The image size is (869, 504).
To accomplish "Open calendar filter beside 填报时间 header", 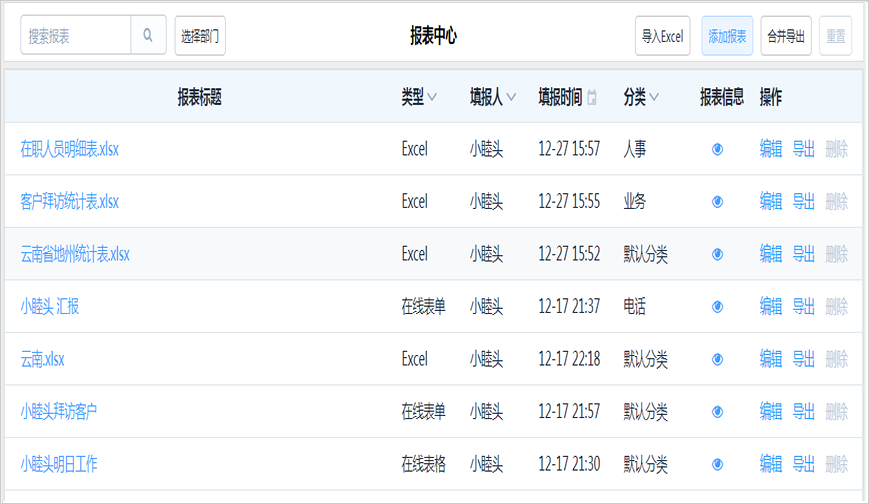I will [x=592, y=97].
